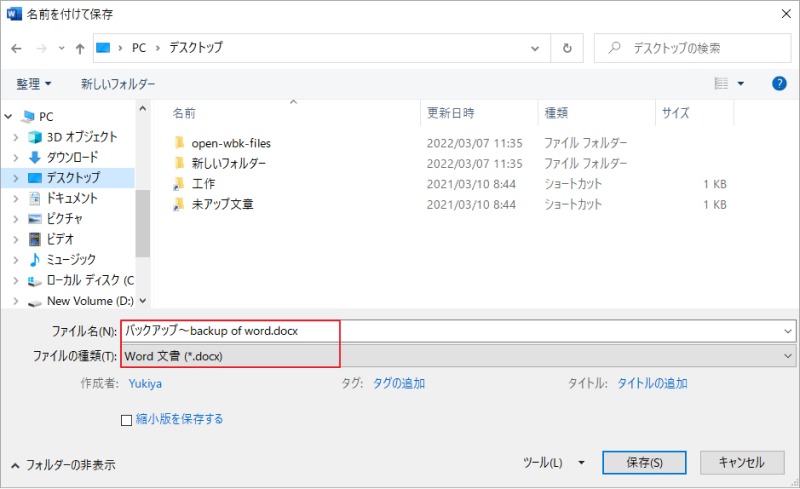Open the ファイルの種類 combo box

tap(458, 356)
